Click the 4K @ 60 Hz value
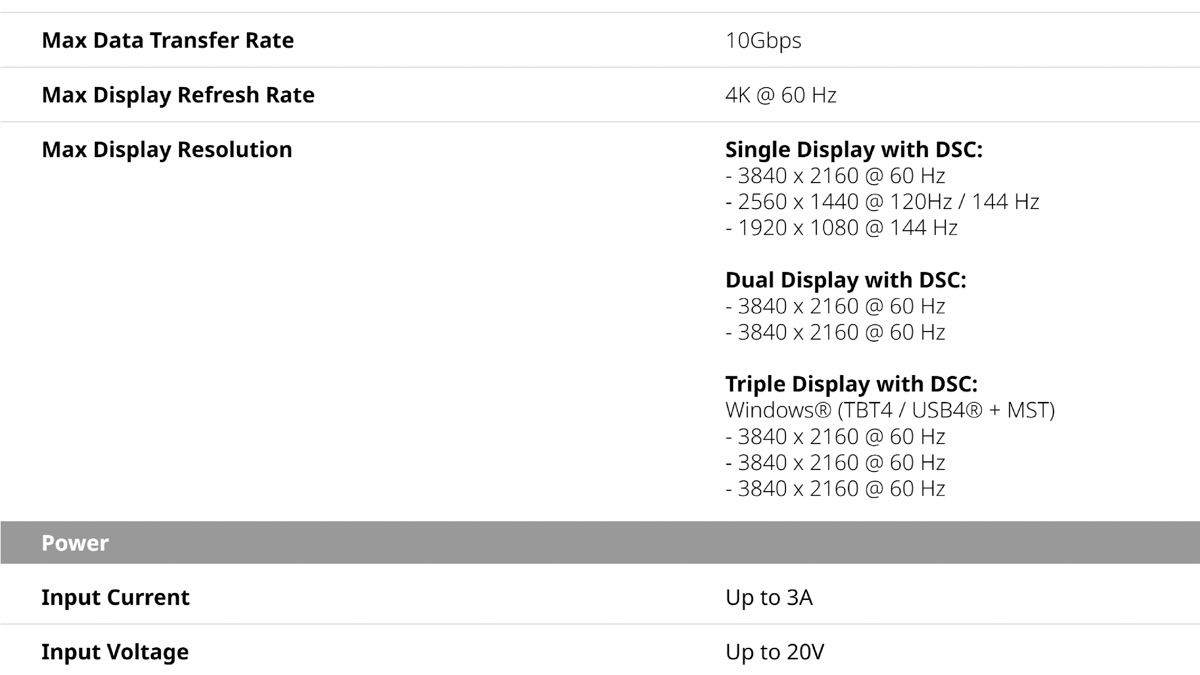This screenshot has height=675, width=1200. pos(781,96)
